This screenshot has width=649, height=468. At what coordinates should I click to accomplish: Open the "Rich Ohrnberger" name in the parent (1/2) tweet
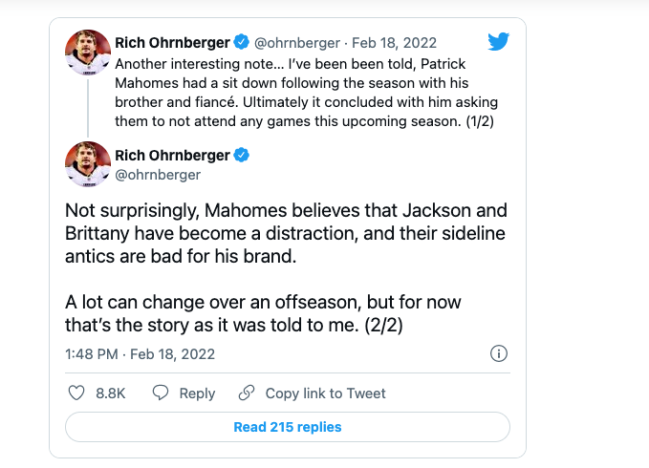point(176,43)
